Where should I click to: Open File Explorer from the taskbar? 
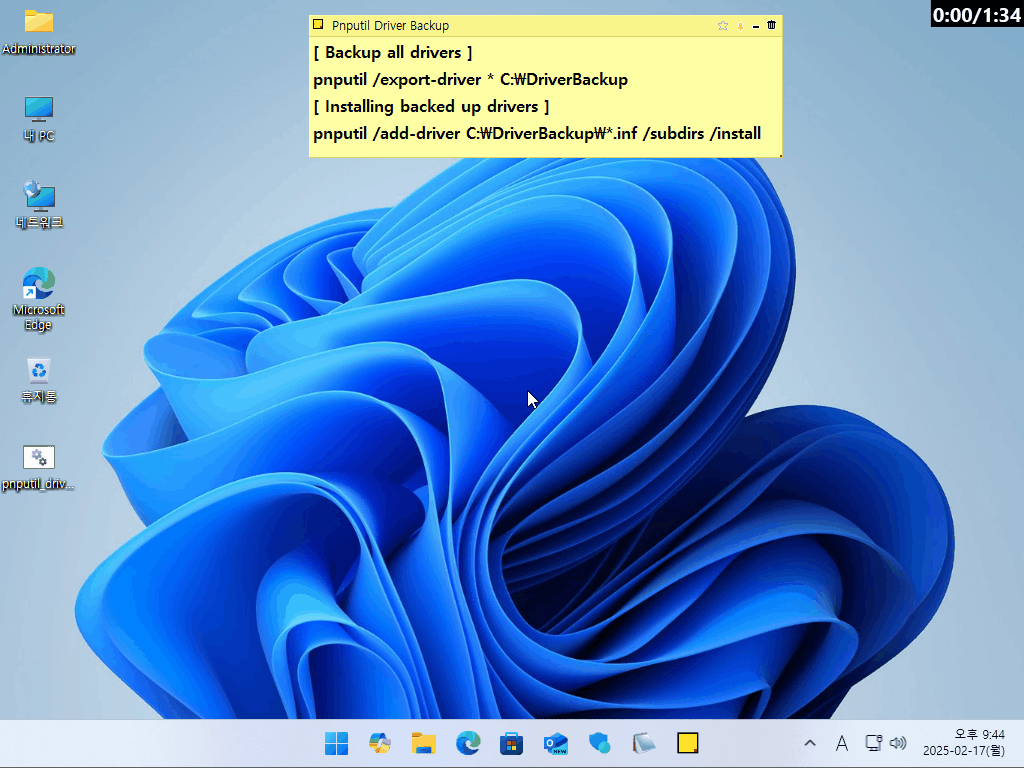click(424, 743)
